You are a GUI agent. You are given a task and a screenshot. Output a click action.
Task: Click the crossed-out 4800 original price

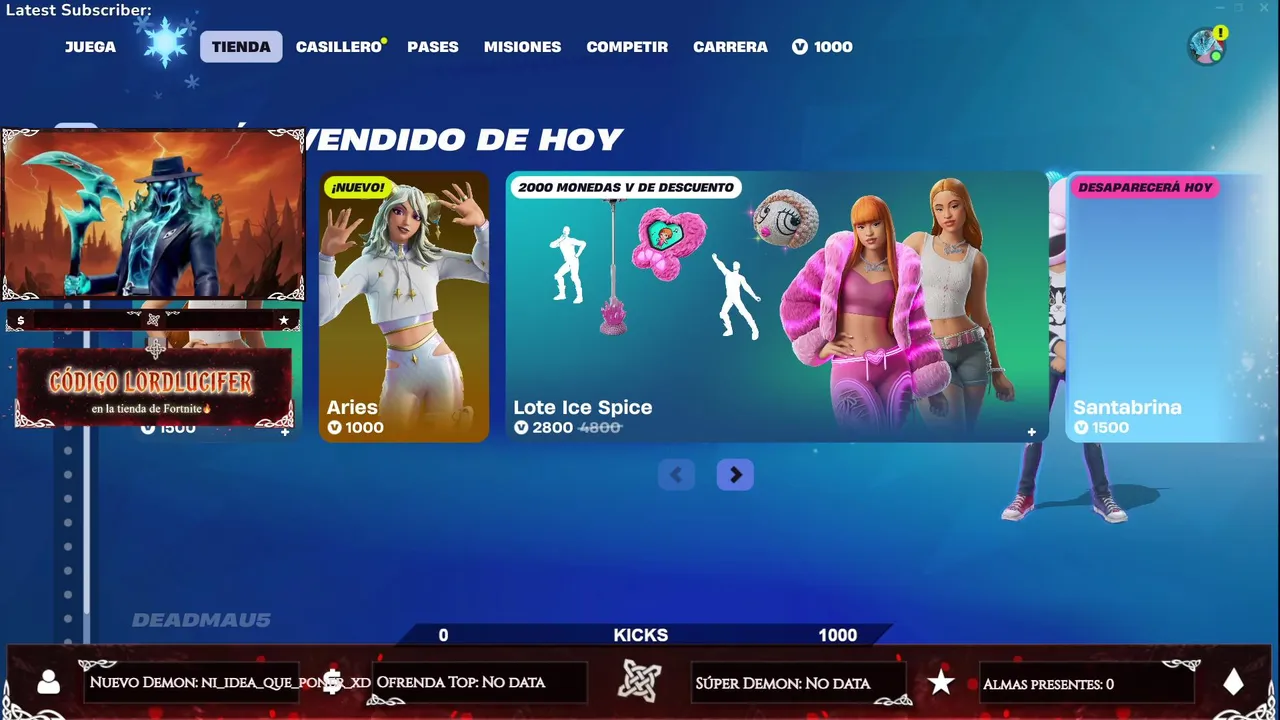(x=600, y=427)
